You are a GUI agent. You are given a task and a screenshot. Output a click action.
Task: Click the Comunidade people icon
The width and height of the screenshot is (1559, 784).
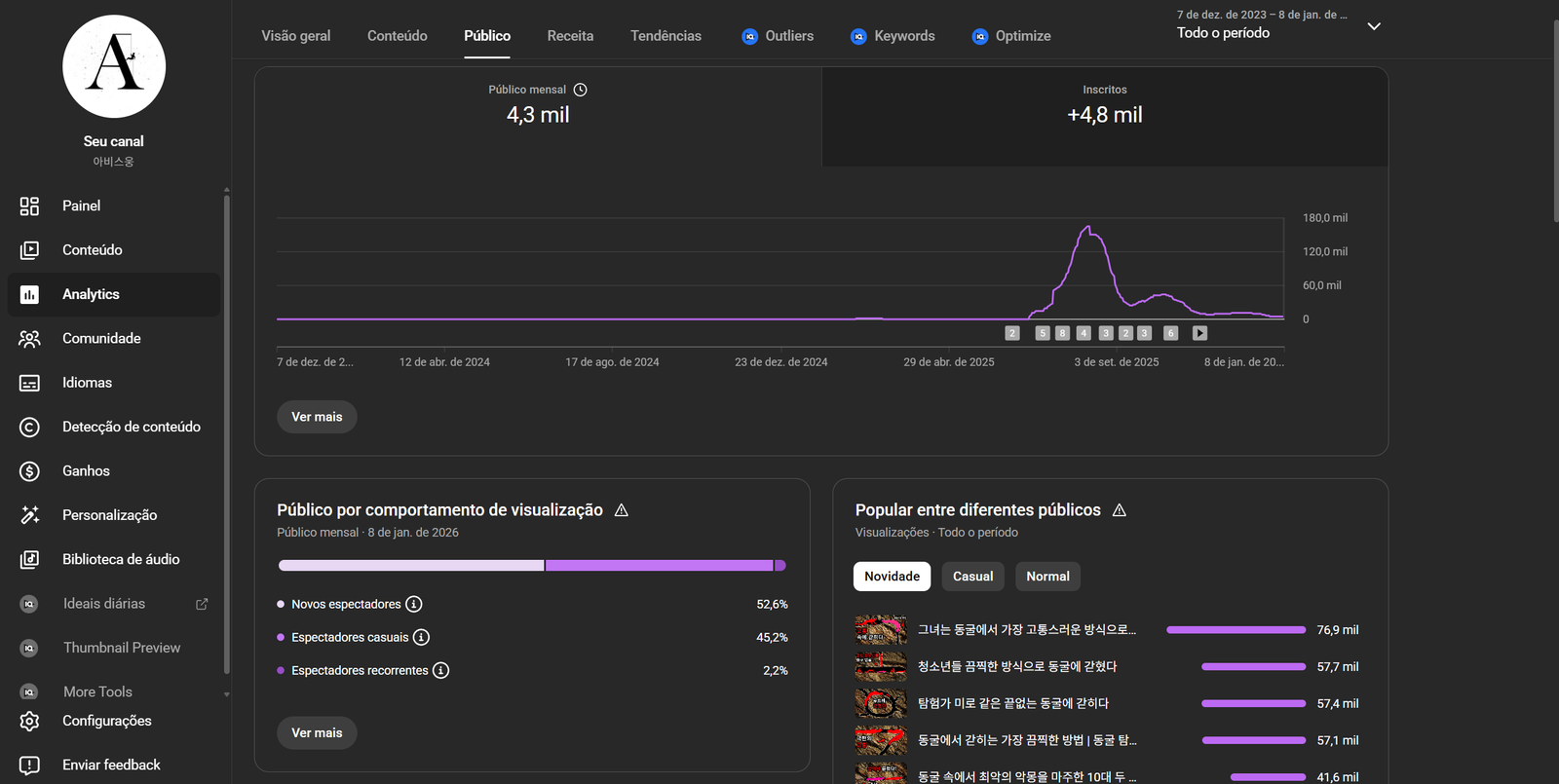[29, 339]
